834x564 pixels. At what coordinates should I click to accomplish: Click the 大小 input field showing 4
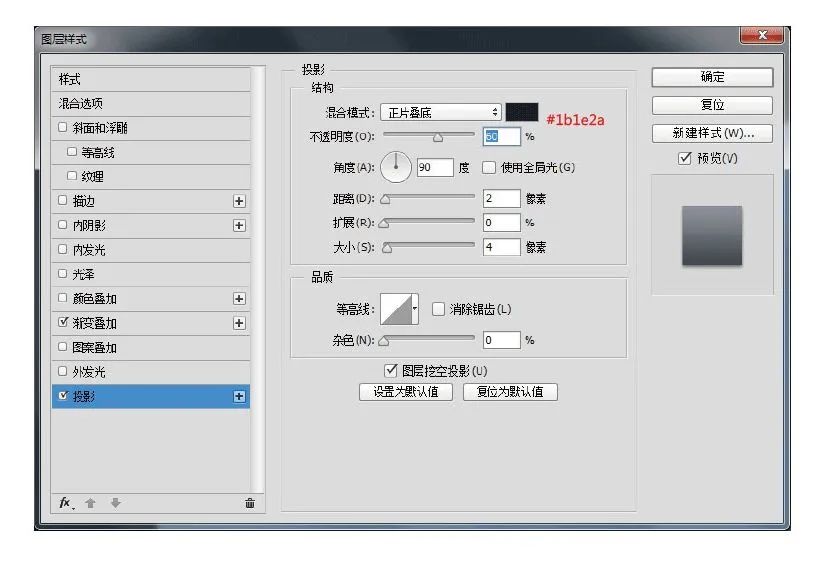coord(502,247)
